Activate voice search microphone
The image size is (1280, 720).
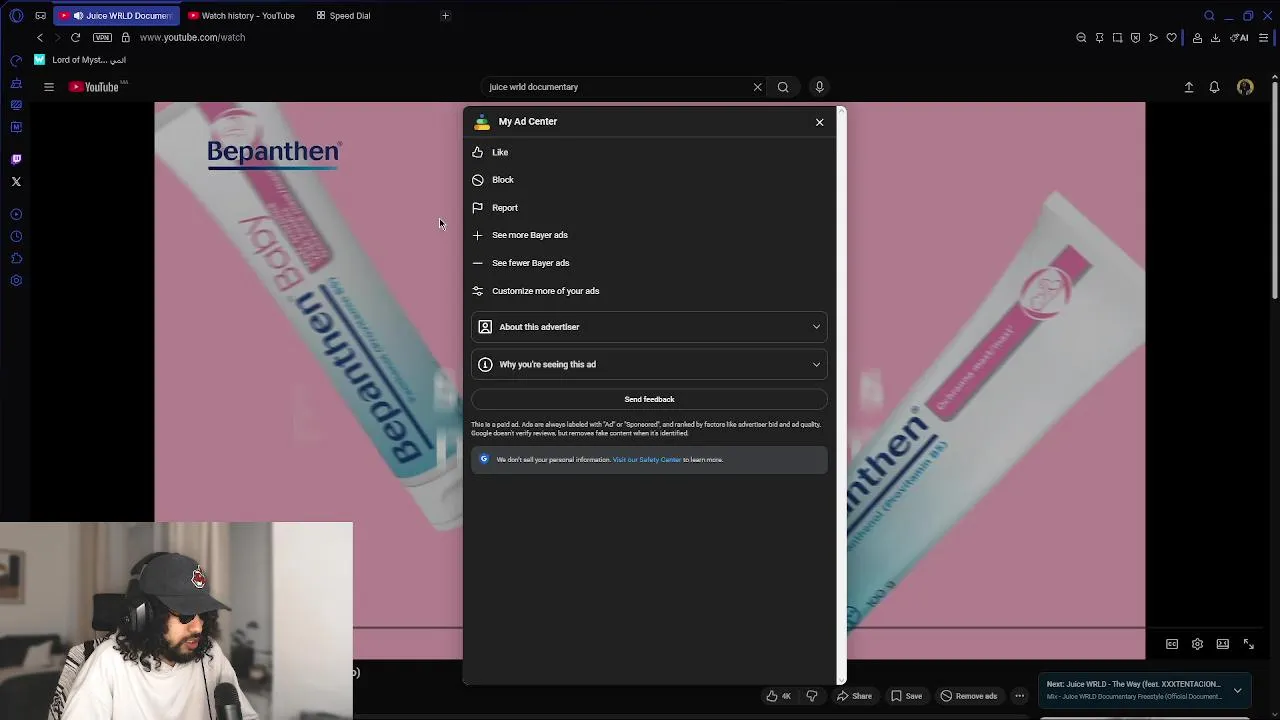(x=819, y=87)
